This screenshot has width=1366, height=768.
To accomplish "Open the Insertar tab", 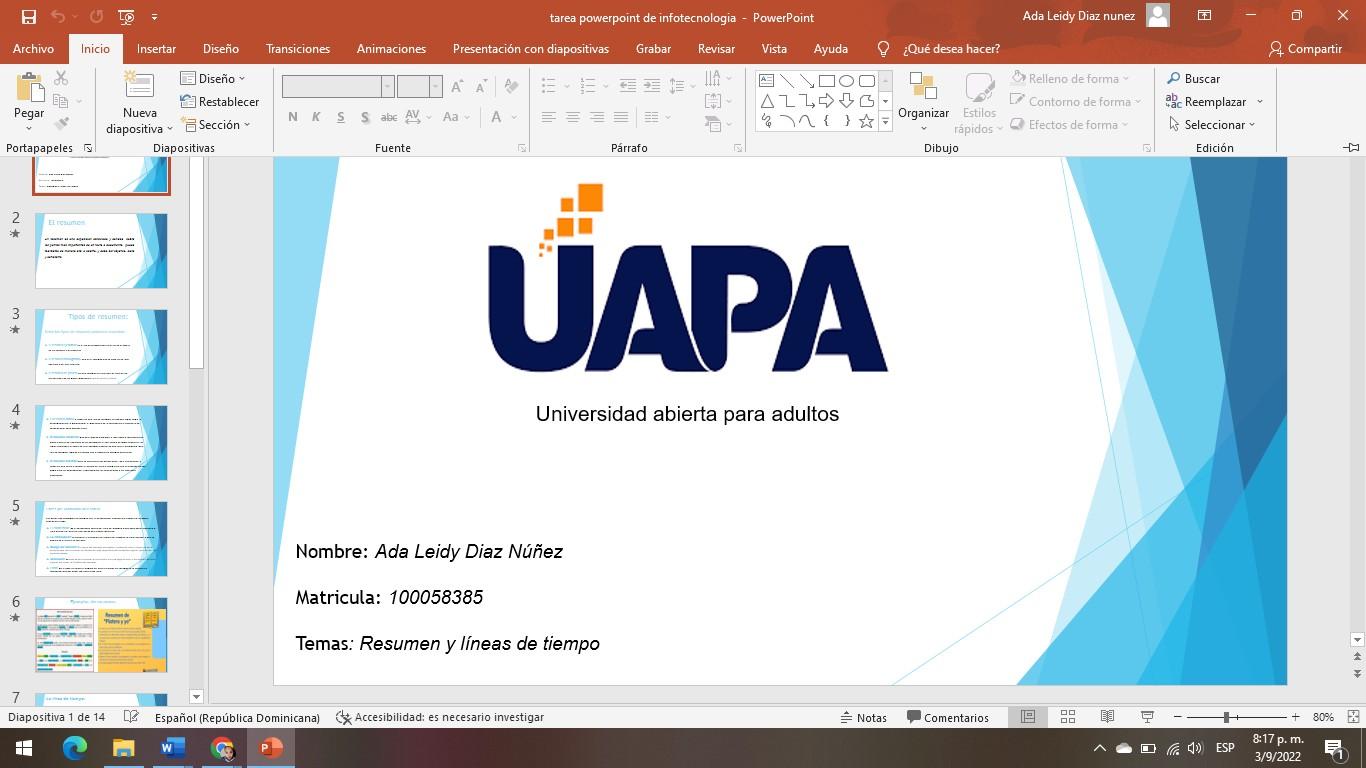I will (156, 48).
